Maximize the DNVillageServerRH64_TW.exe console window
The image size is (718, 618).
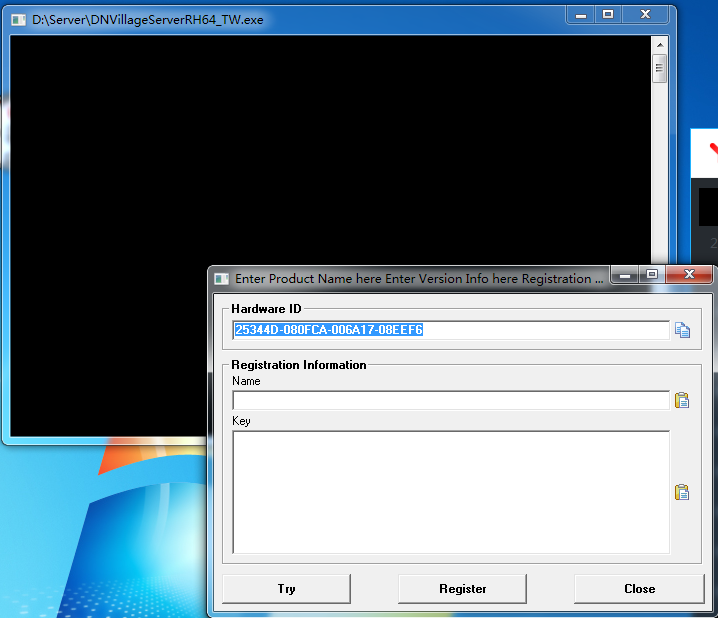click(608, 15)
